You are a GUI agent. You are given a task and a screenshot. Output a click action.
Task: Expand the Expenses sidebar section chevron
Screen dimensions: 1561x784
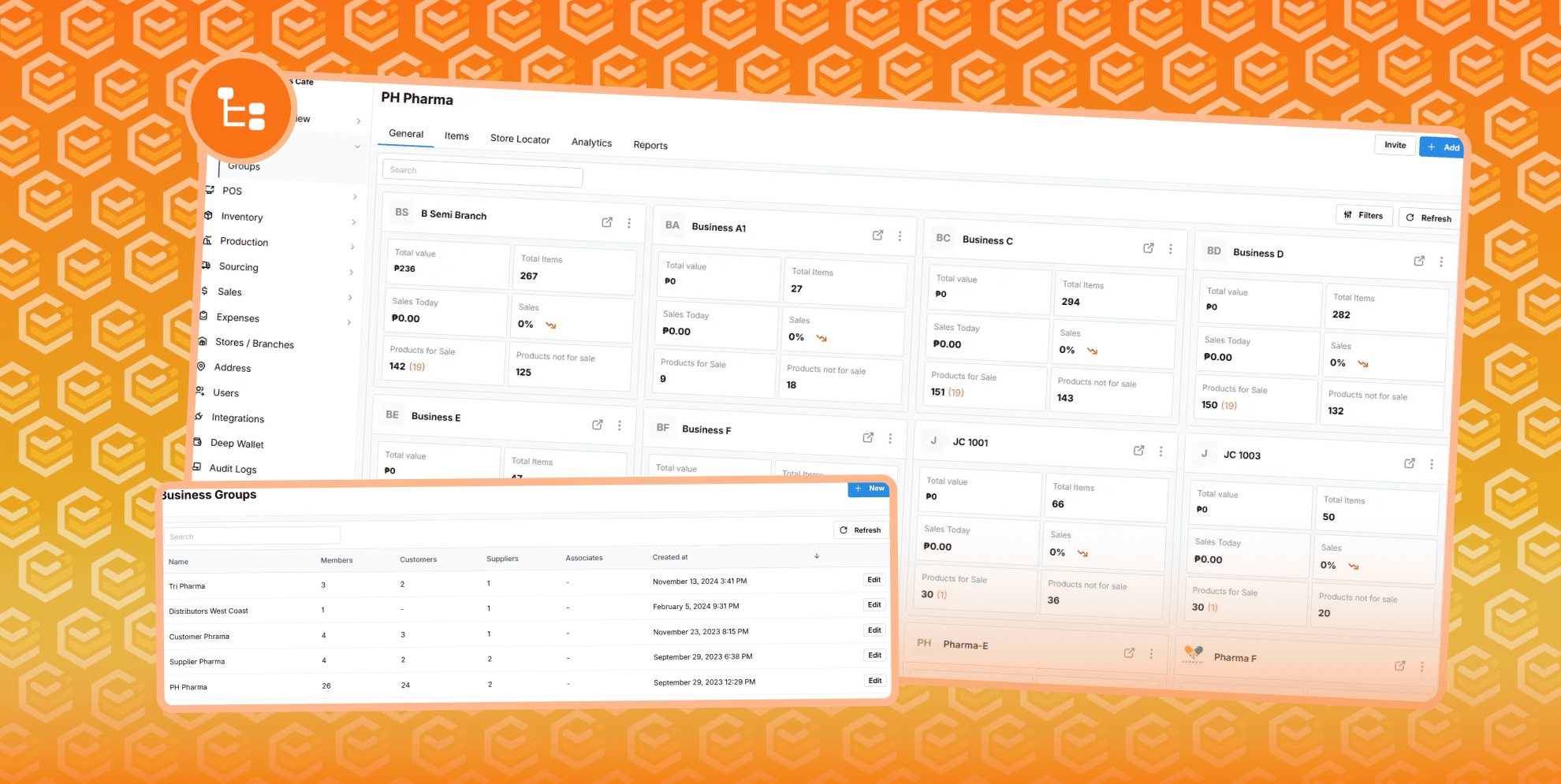point(348,322)
